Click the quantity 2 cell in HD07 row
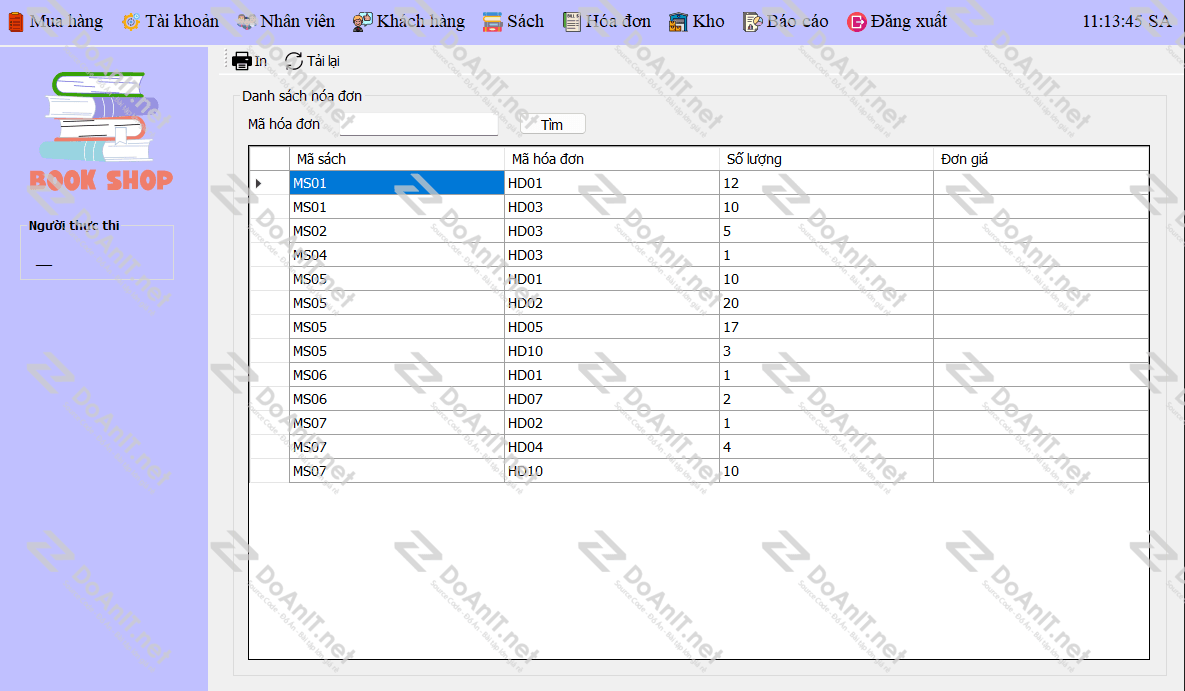This screenshot has height=691, width=1185. point(826,399)
